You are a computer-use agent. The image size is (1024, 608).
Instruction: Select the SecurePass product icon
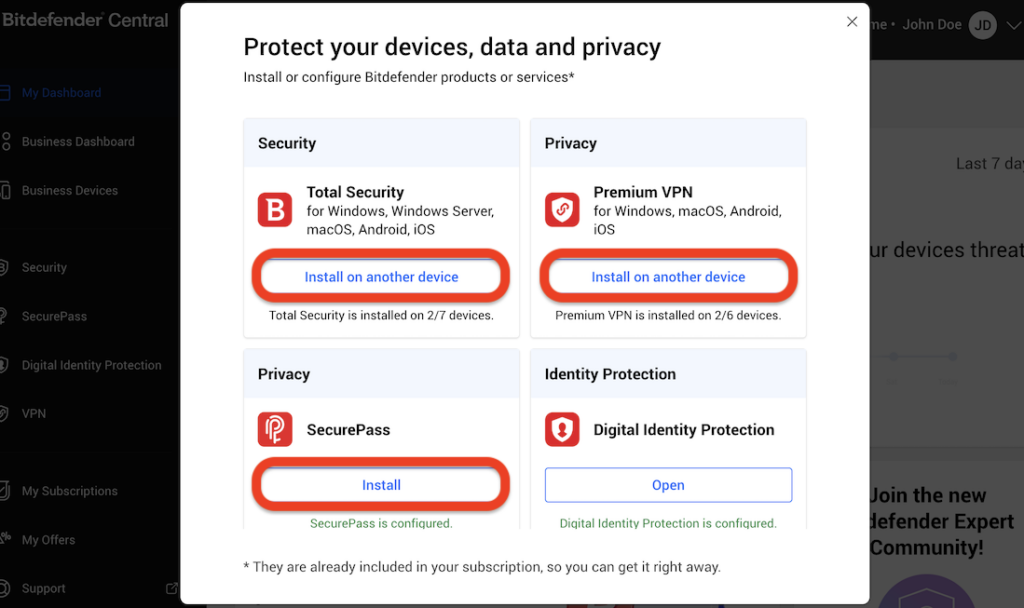pyautogui.click(x=275, y=429)
